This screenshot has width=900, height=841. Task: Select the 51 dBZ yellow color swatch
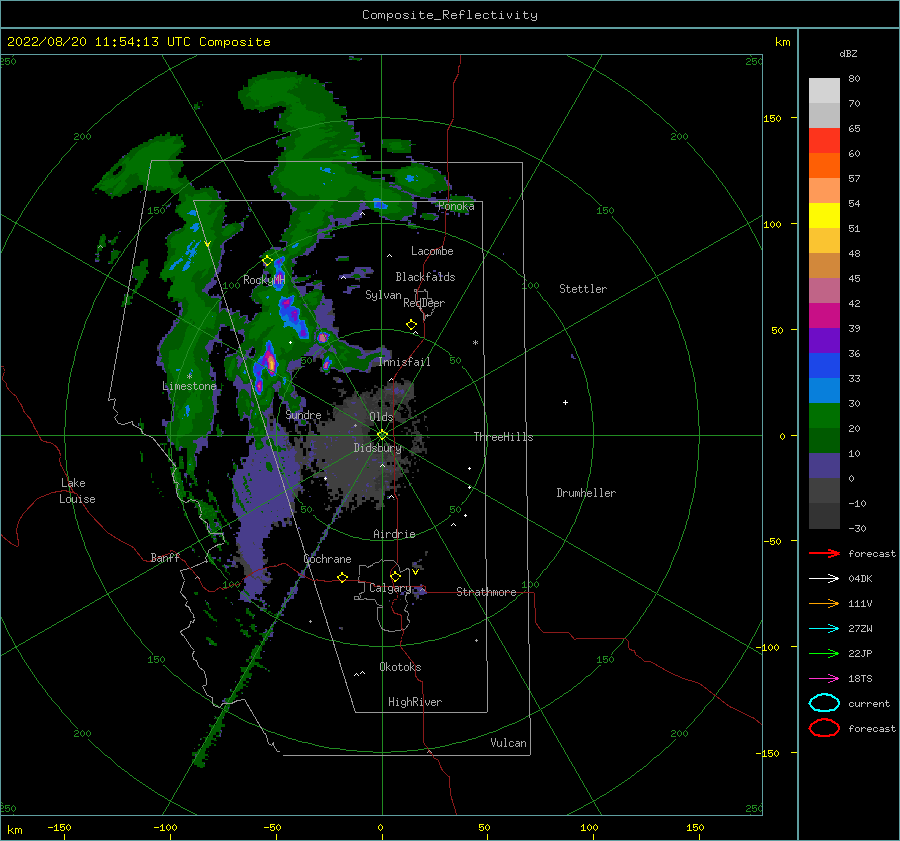[824, 215]
